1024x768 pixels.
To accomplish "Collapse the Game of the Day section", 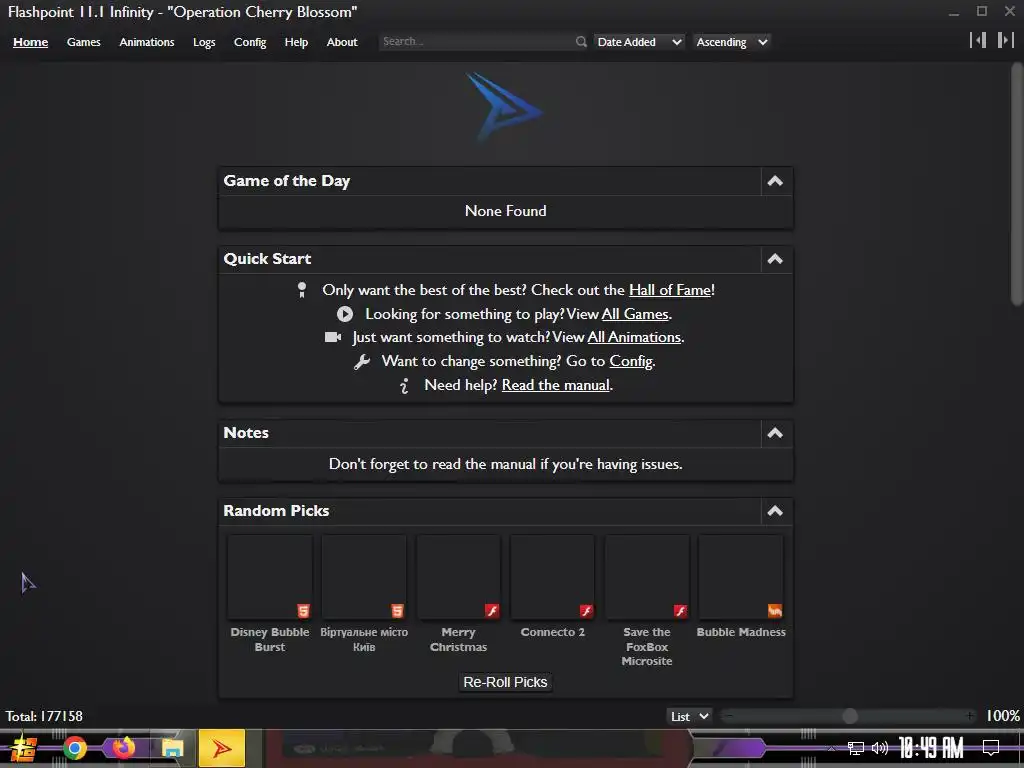I will (x=775, y=181).
